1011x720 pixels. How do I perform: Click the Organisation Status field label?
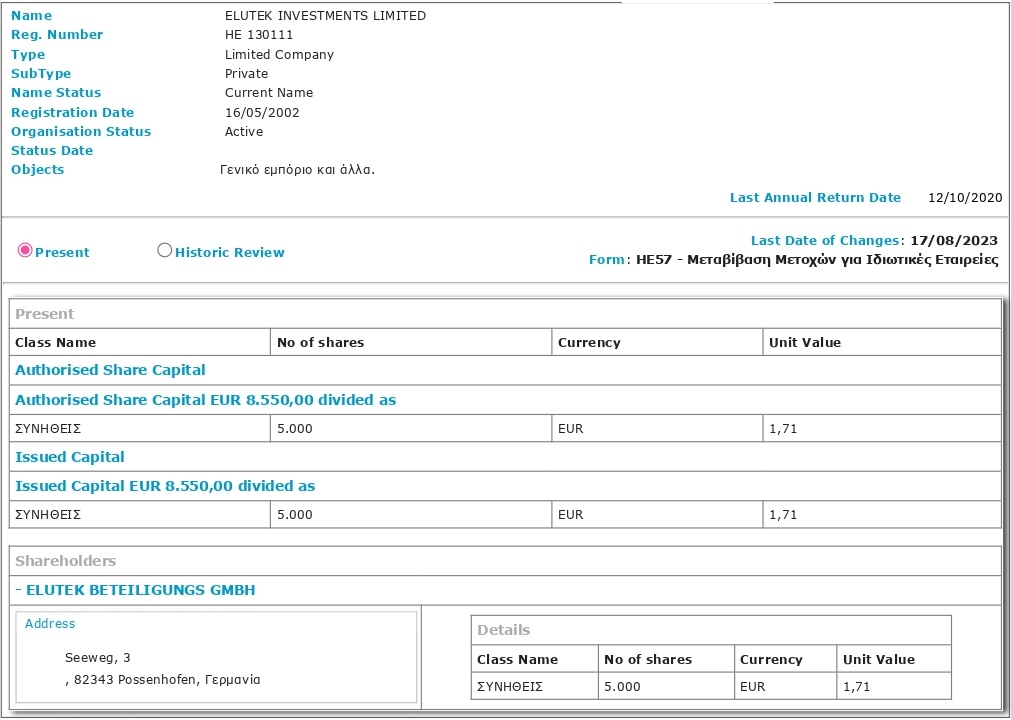click(x=81, y=131)
